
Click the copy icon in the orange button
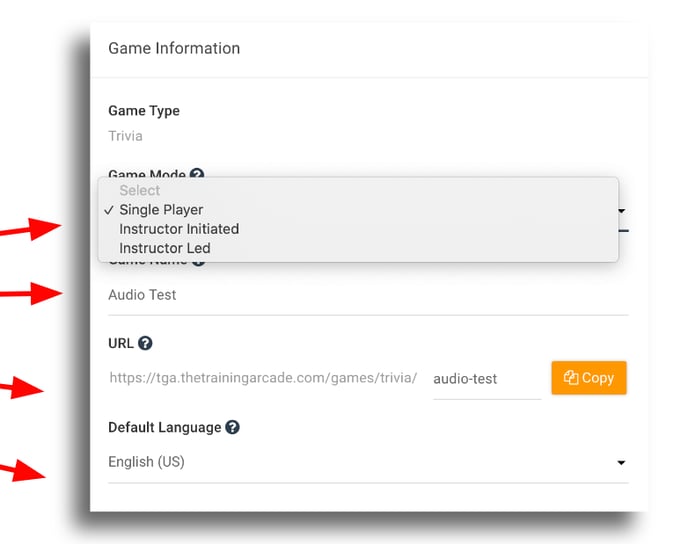571,378
